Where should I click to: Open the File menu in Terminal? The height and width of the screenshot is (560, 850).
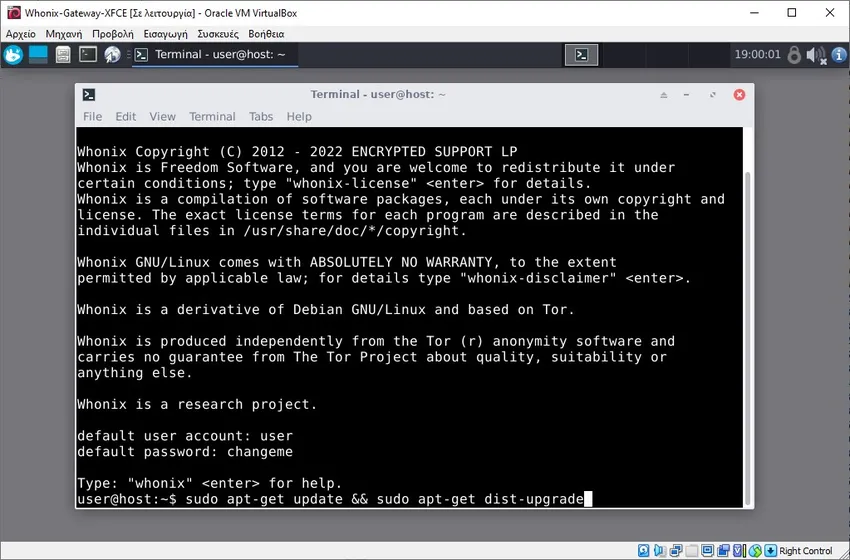(92, 117)
